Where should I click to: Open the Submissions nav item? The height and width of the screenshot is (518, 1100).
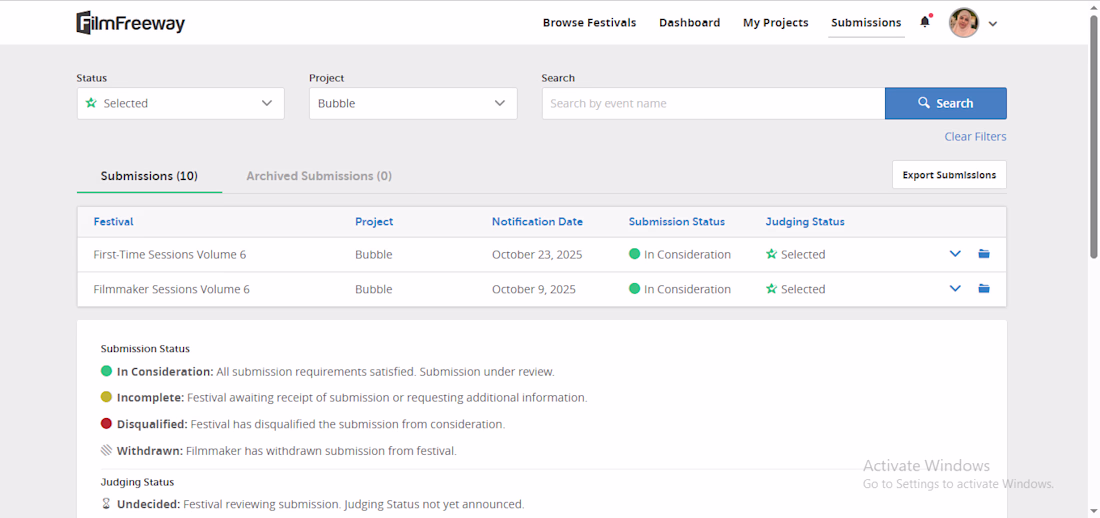(866, 22)
